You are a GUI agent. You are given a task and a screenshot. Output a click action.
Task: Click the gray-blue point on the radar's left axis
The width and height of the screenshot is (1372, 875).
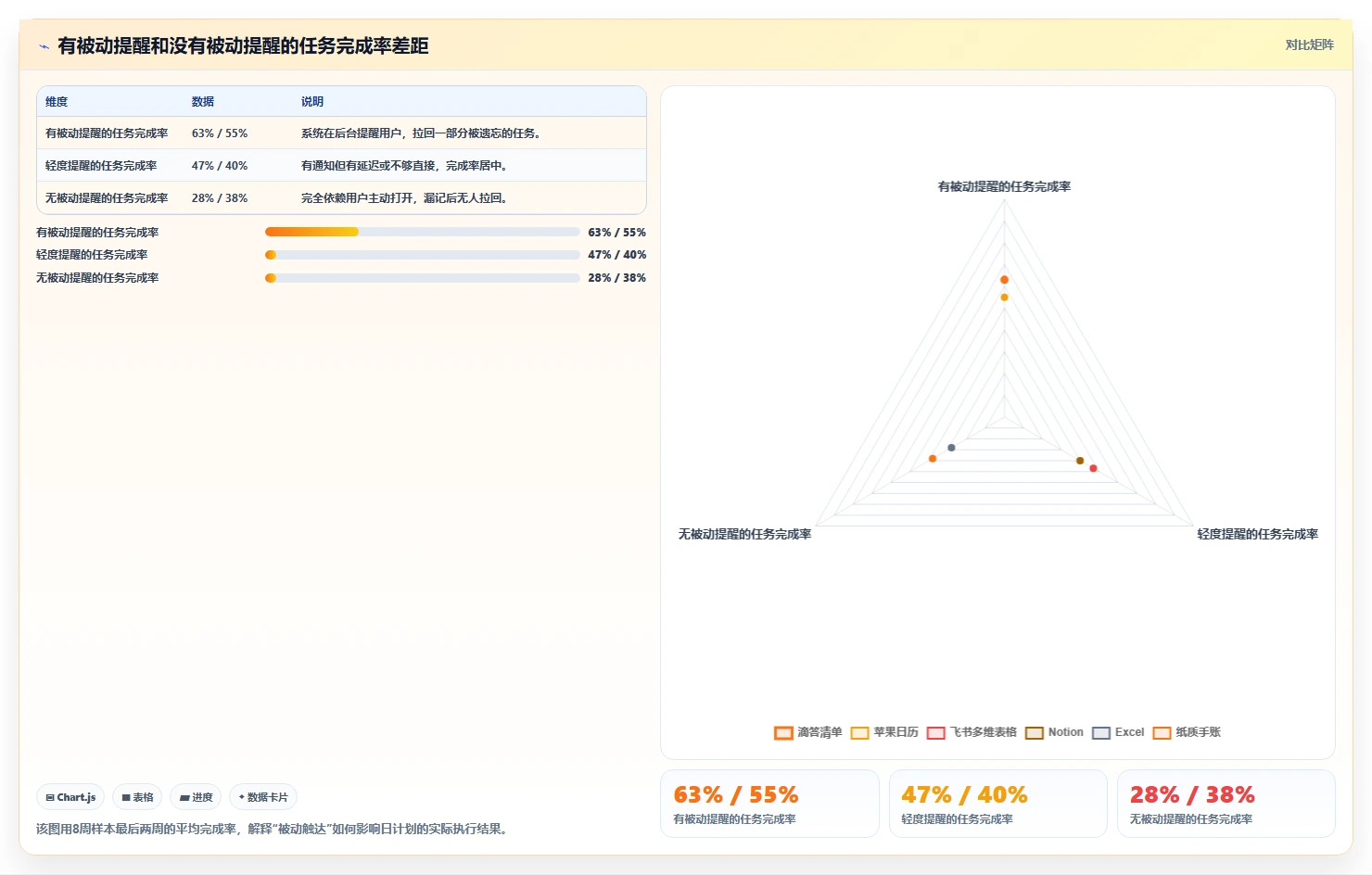(x=951, y=448)
